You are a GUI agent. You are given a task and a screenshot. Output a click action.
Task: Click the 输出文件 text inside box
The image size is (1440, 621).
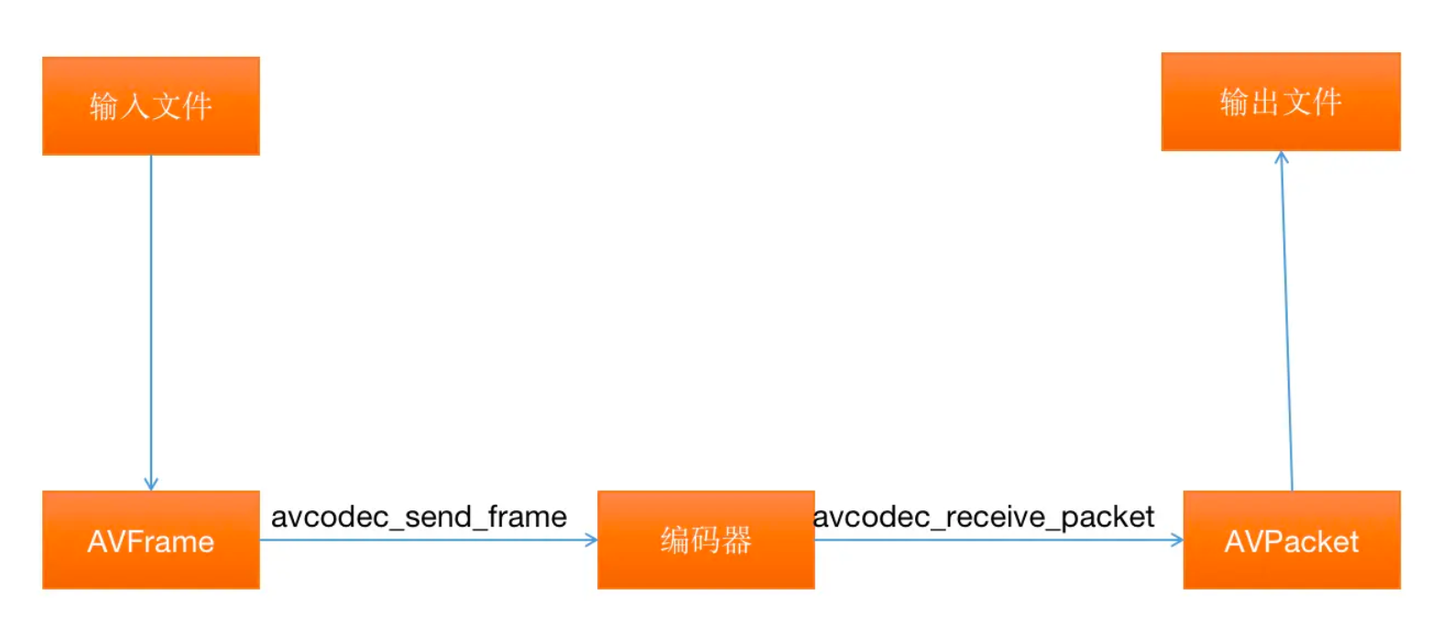coord(1281,102)
